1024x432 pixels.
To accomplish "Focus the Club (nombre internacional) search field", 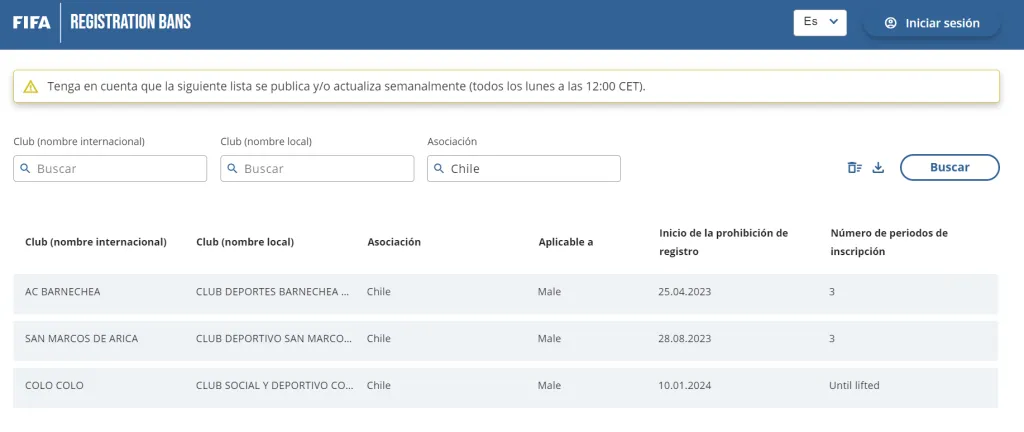I will point(110,168).
